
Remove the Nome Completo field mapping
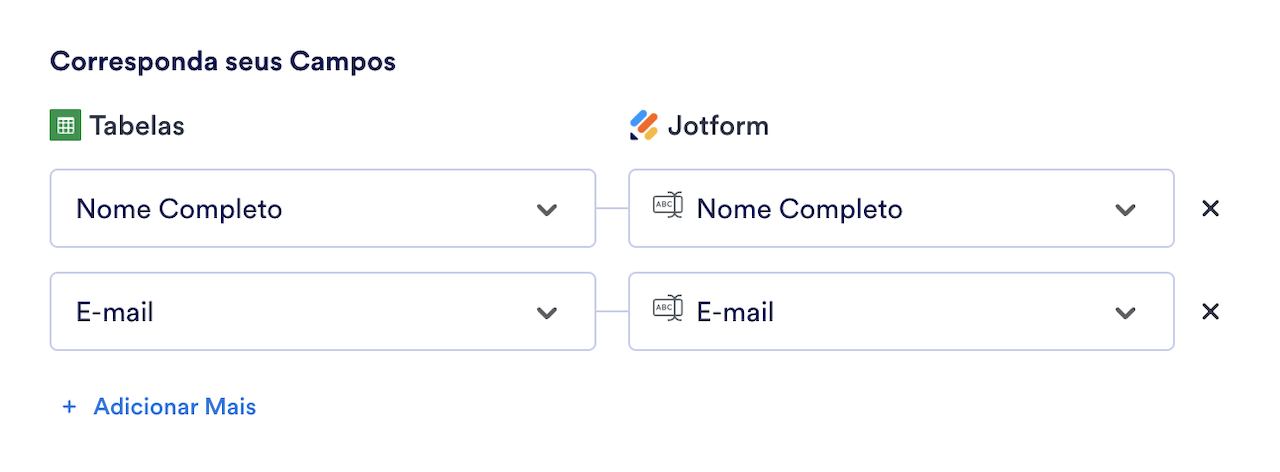point(1210,208)
